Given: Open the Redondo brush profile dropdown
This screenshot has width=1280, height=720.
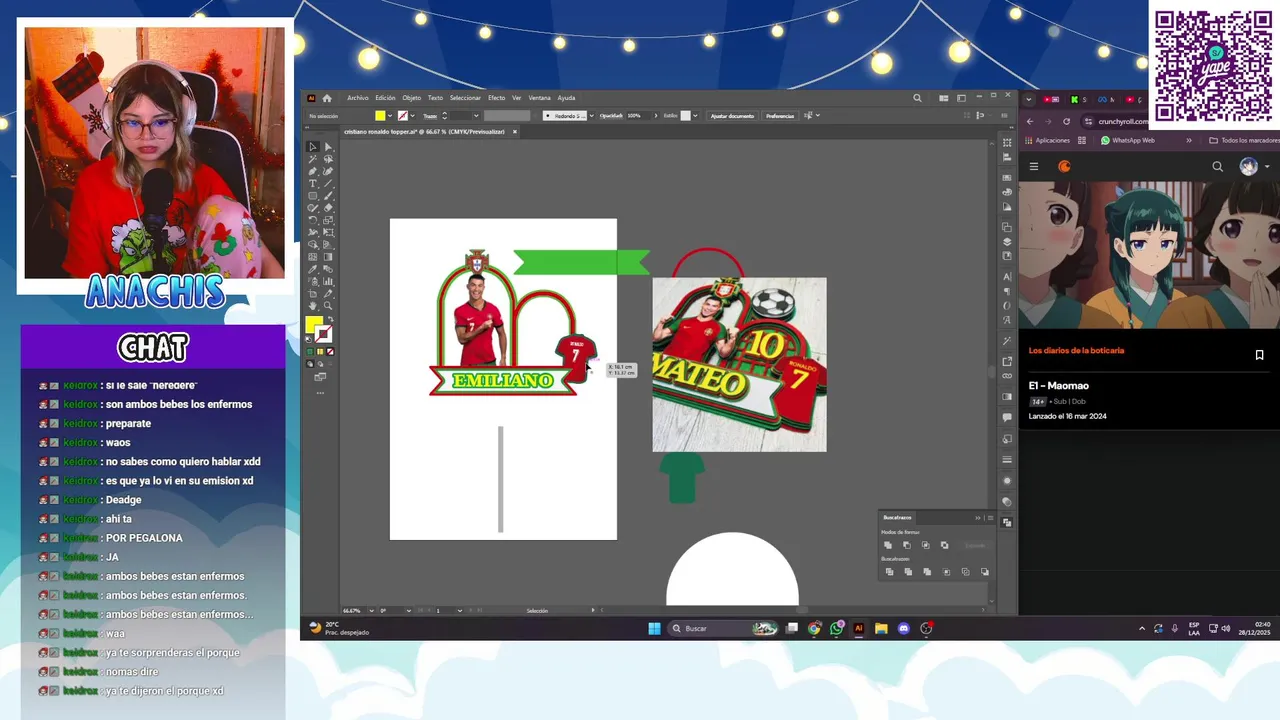Looking at the screenshot, I should [x=591, y=115].
